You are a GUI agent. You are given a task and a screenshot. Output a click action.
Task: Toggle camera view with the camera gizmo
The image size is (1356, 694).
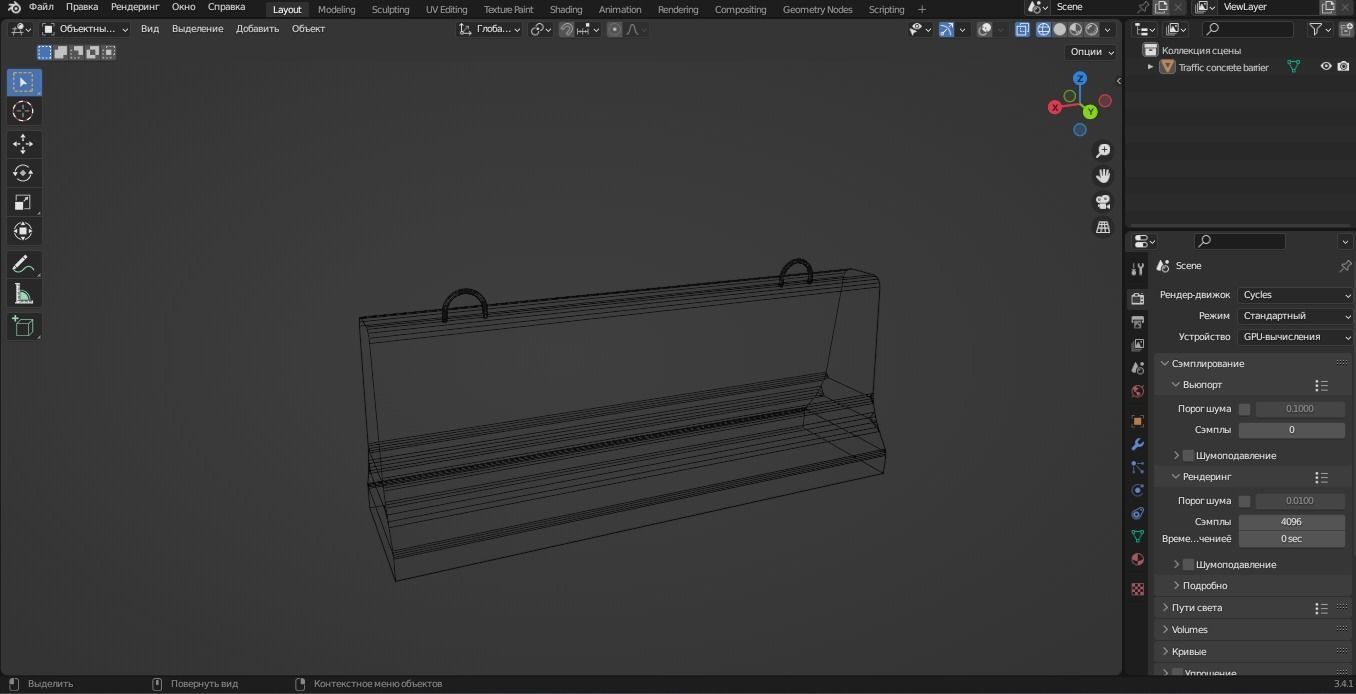coord(1103,202)
